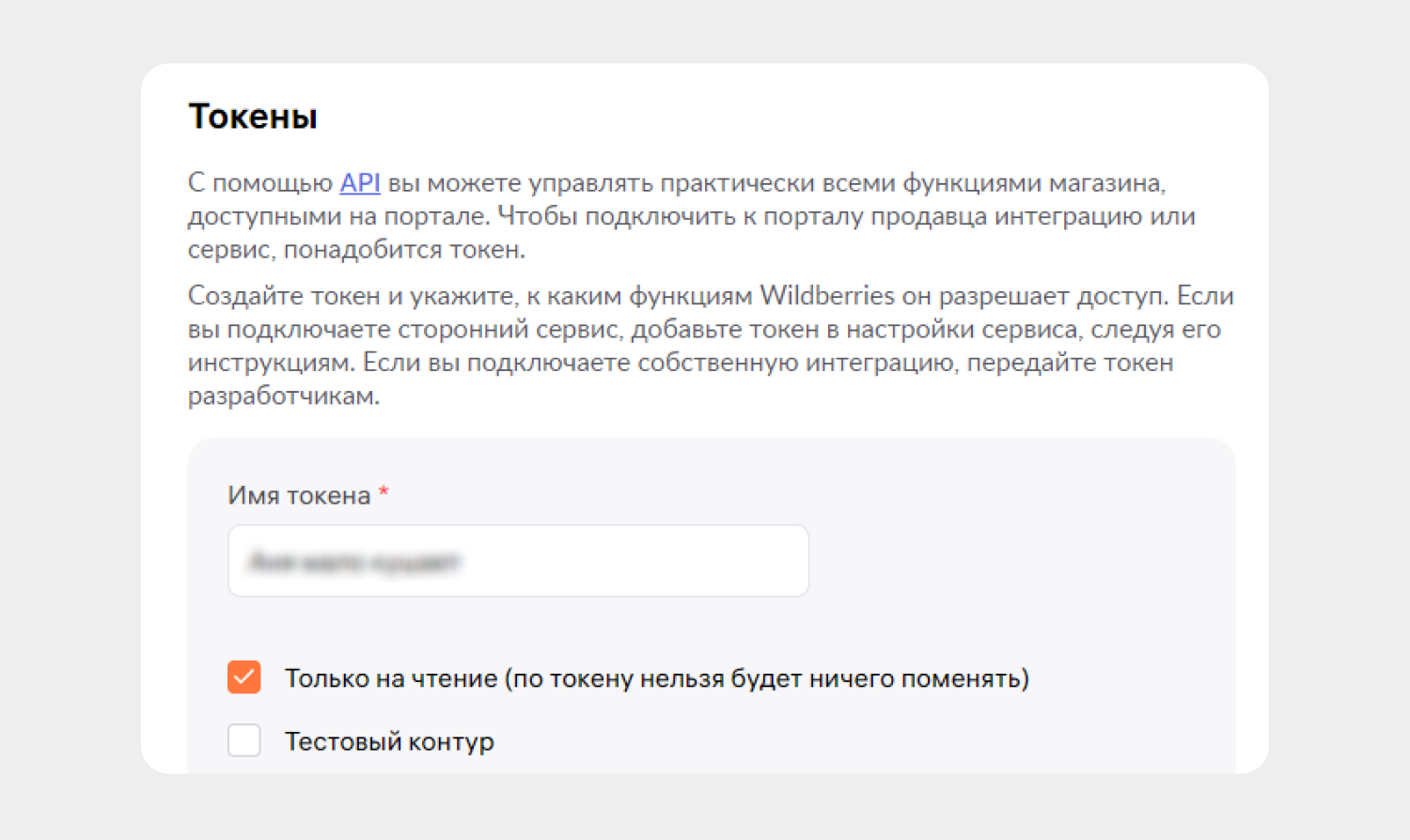Image resolution: width=1410 pixels, height=840 pixels.
Task: Click the 'Тестовый контур' label text
Action: click(x=389, y=741)
